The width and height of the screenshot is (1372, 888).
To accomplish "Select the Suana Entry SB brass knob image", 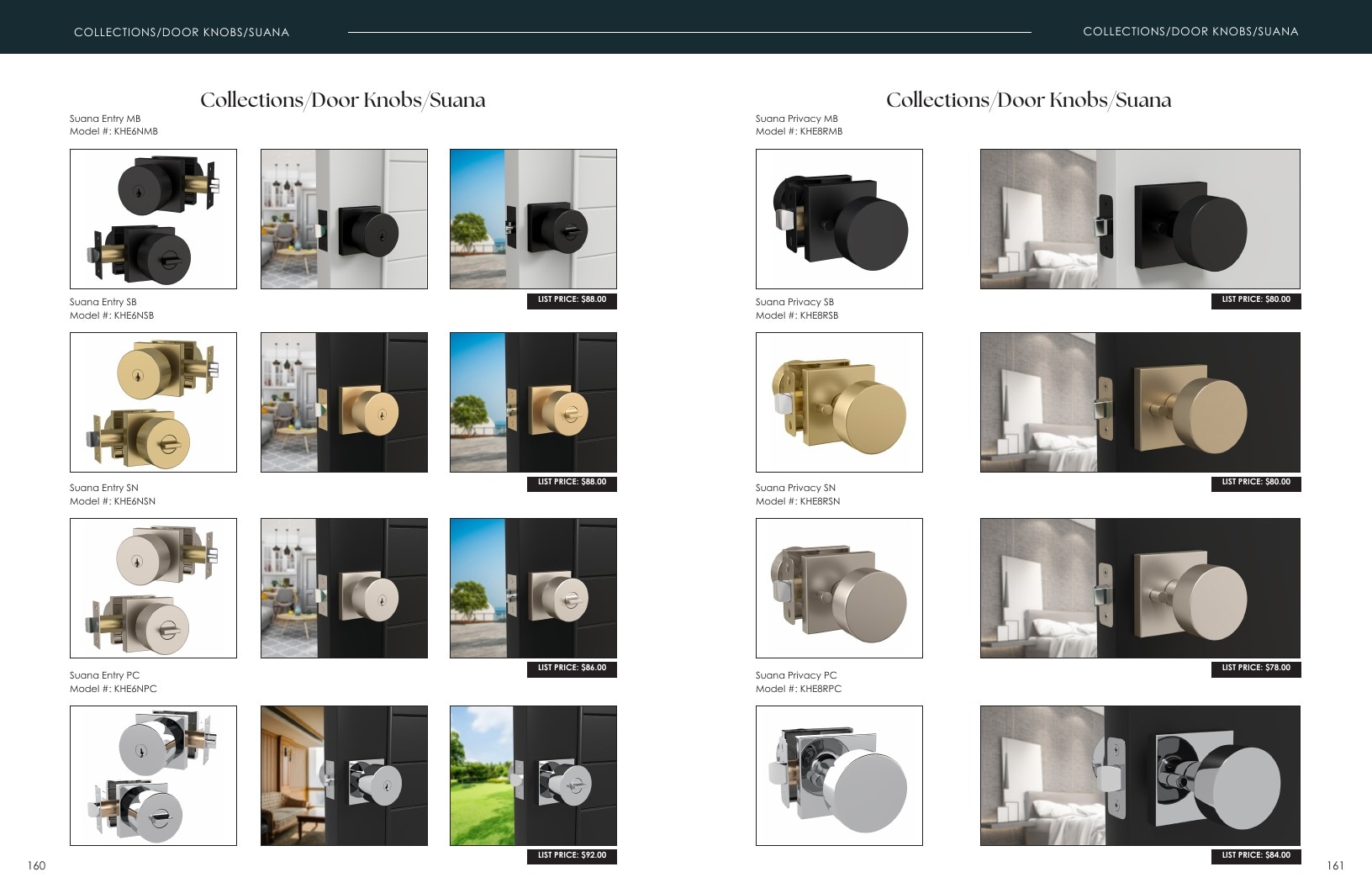I will click(x=153, y=402).
